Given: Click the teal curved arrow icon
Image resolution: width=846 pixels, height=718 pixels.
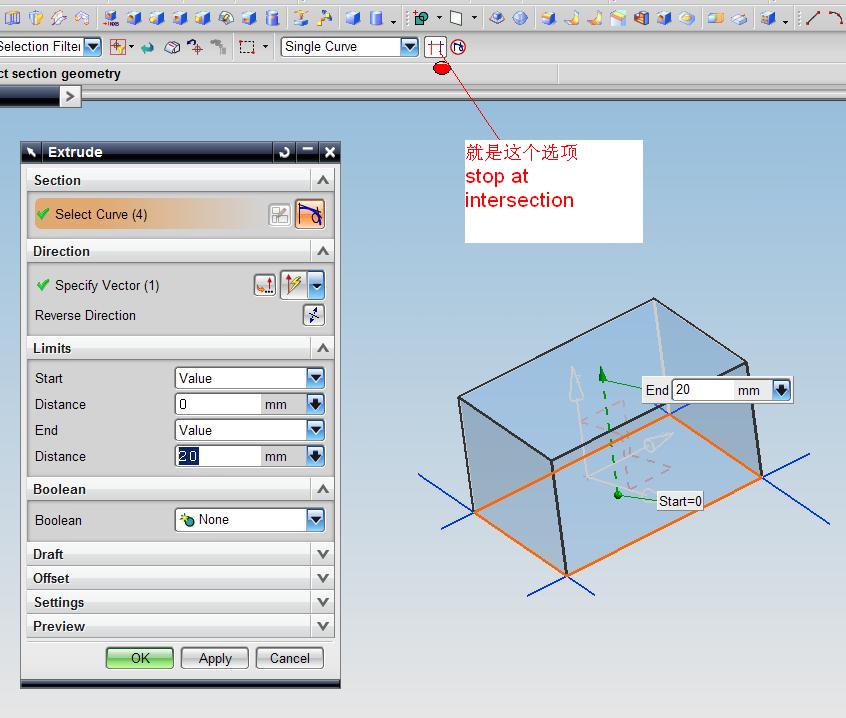Looking at the screenshot, I should tap(147, 47).
